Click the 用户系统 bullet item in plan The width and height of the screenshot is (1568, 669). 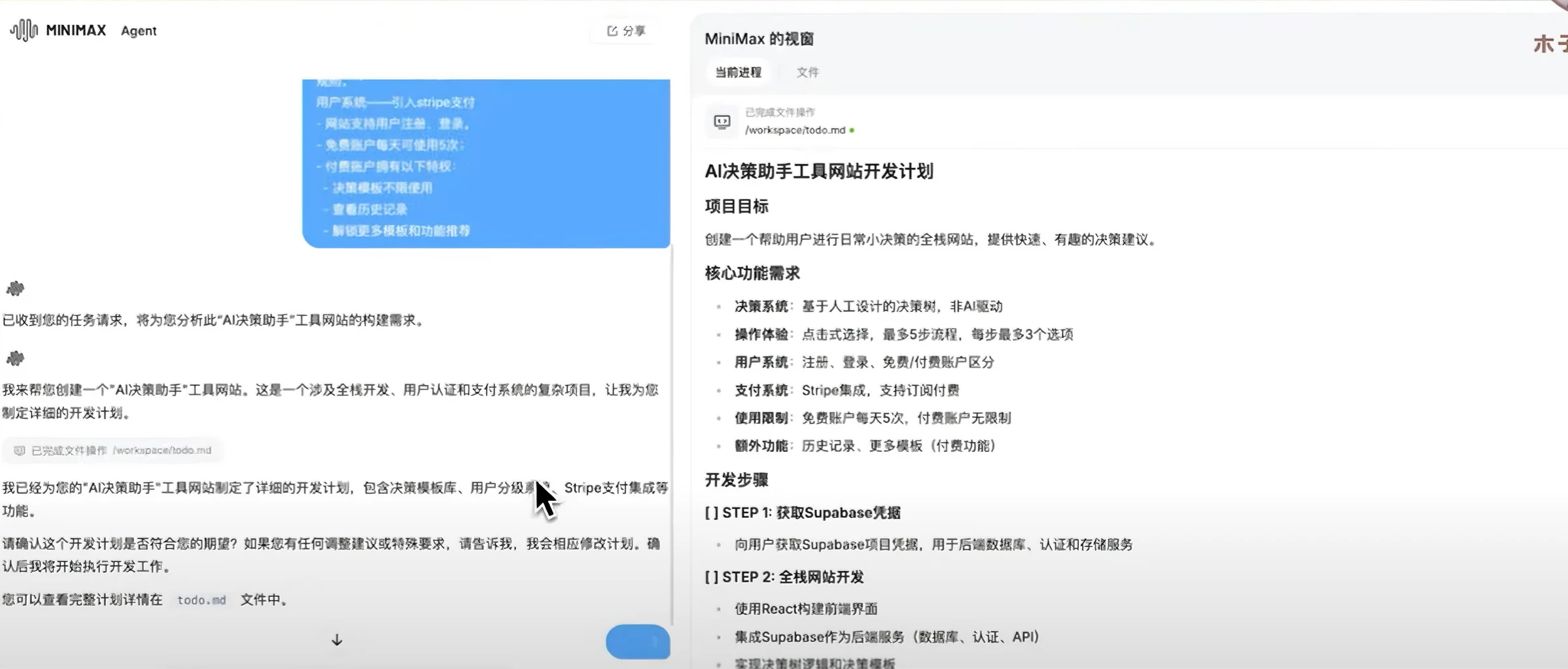tap(864, 362)
